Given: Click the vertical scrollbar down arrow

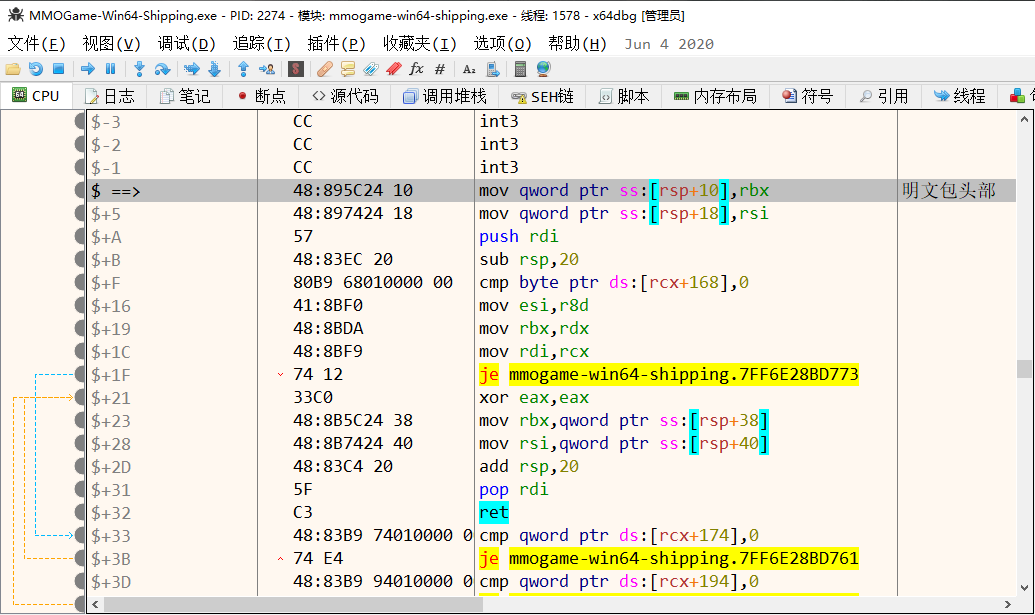Looking at the screenshot, I should 1024,588.
